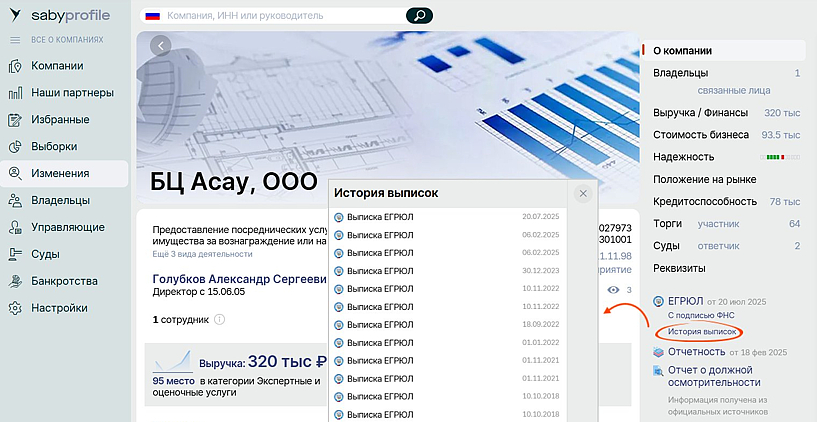The width and height of the screenshot is (817, 422).
Task: Click info icon next to 1 сотрудник
Action: pyautogui.click(x=219, y=320)
